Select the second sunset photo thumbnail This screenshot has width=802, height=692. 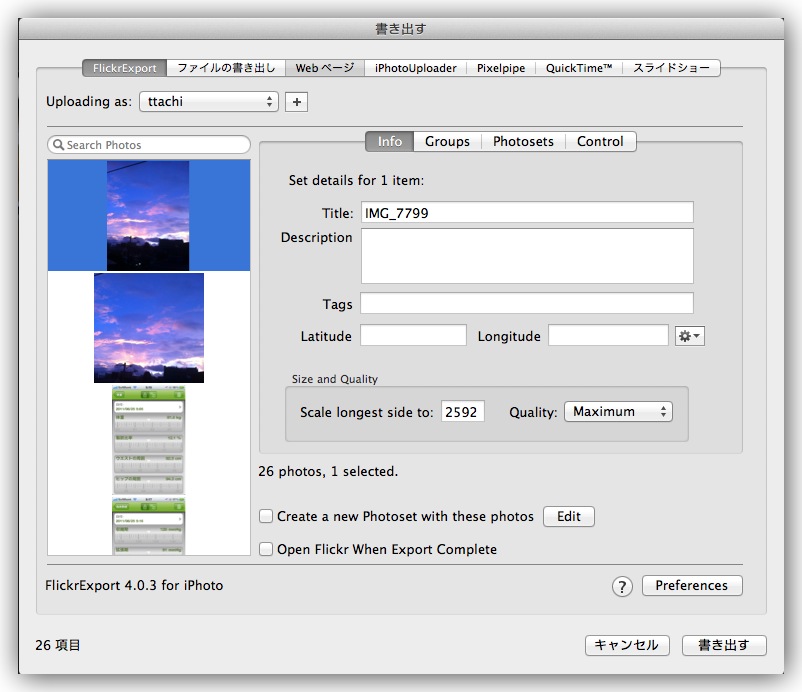149,328
